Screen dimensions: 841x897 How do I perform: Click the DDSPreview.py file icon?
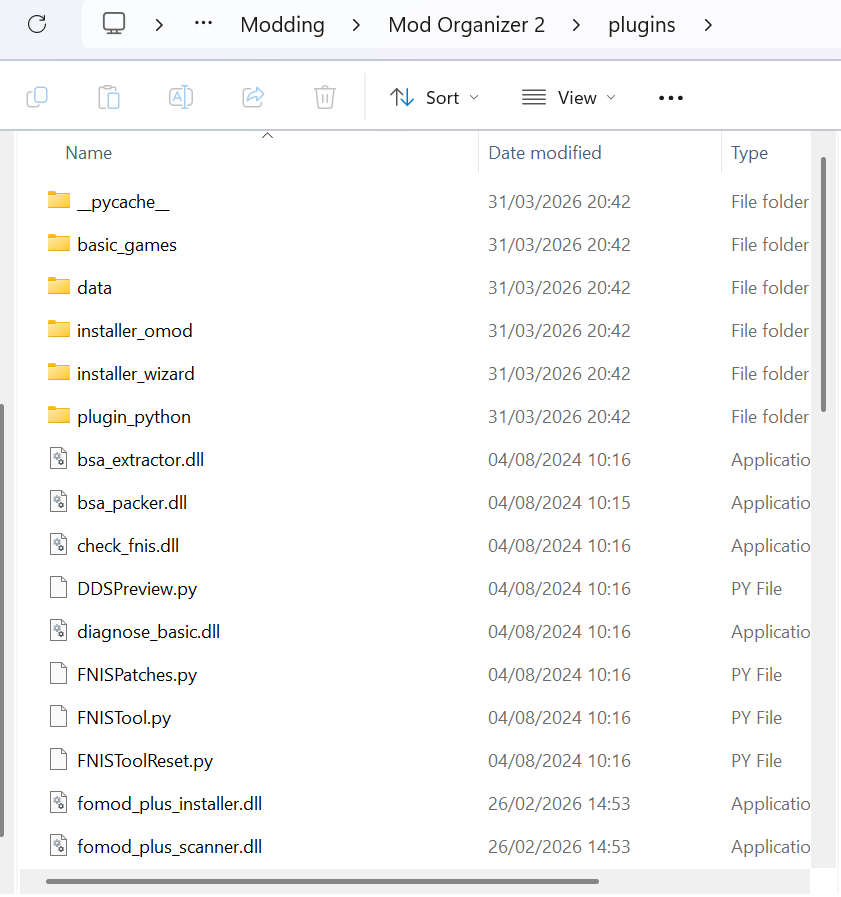point(58,588)
